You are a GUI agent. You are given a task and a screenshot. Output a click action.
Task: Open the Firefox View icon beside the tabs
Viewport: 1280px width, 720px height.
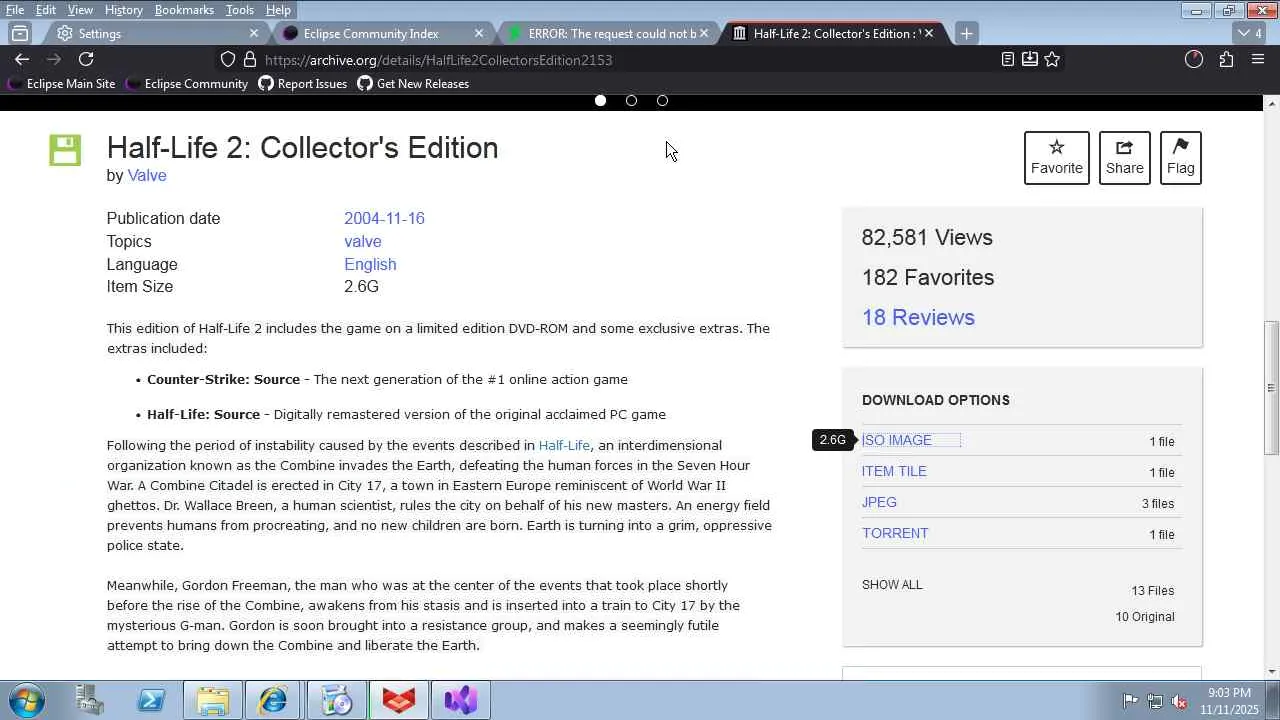[x=20, y=33]
